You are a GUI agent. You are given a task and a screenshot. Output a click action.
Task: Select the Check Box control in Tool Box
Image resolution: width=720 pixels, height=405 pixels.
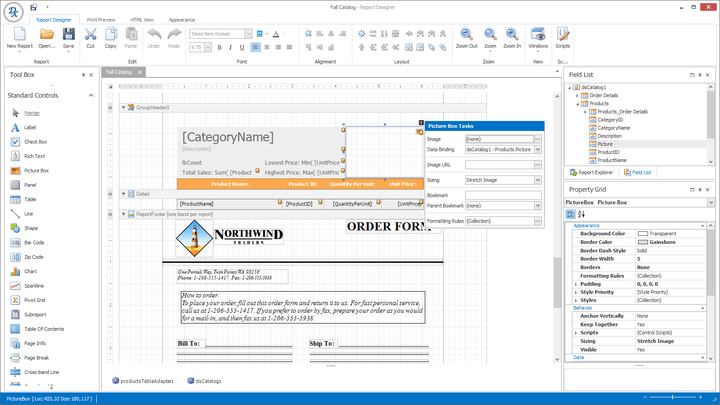[35, 142]
